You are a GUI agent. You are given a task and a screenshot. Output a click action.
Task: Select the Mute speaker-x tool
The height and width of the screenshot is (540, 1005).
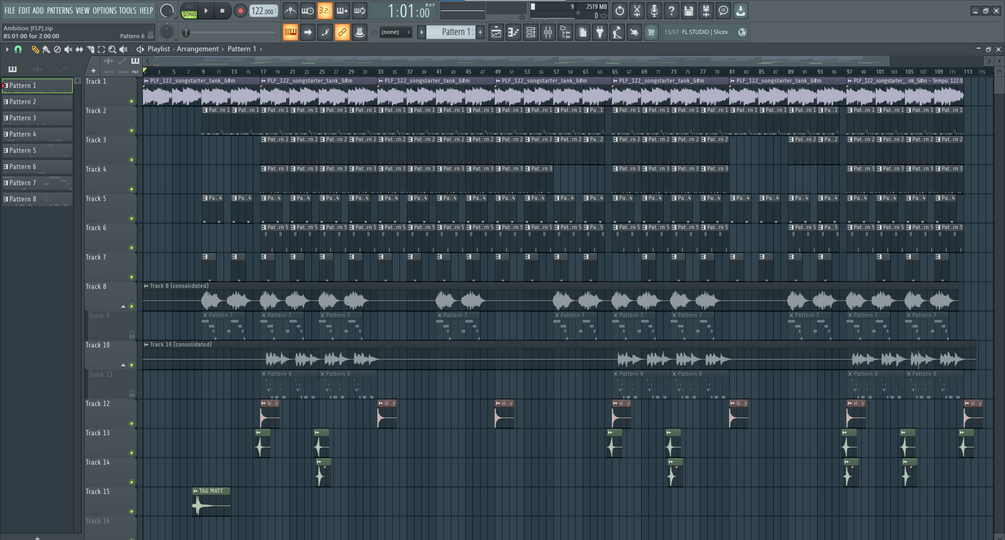click(68, 49)
